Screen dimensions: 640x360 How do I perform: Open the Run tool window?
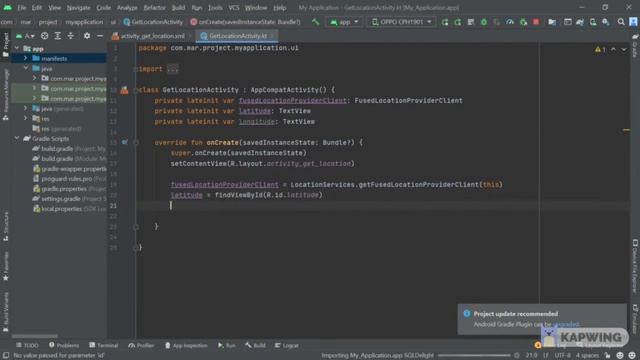[227, 345]
